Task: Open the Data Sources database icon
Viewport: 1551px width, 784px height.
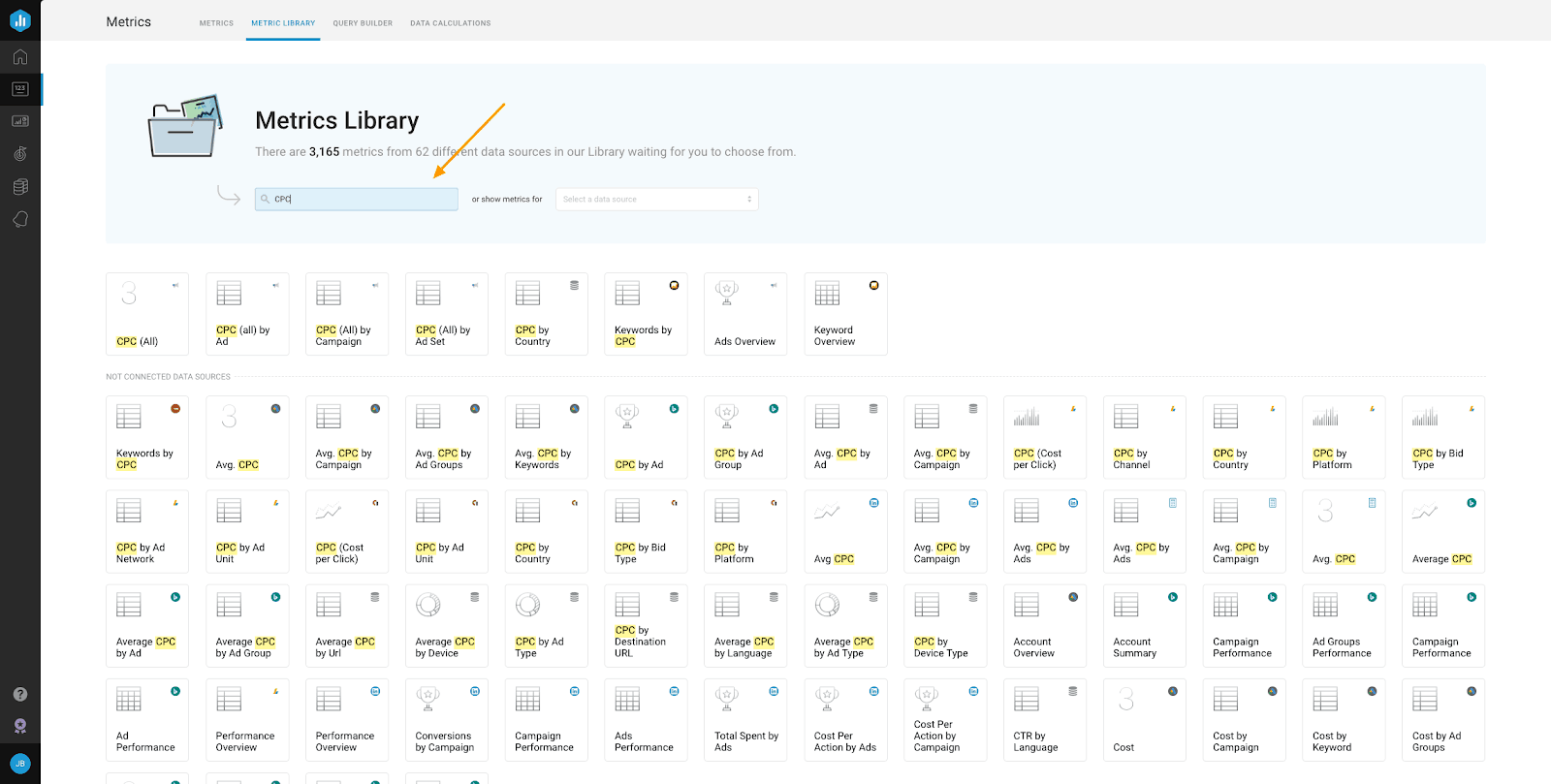Action: (x=20, y=187)
